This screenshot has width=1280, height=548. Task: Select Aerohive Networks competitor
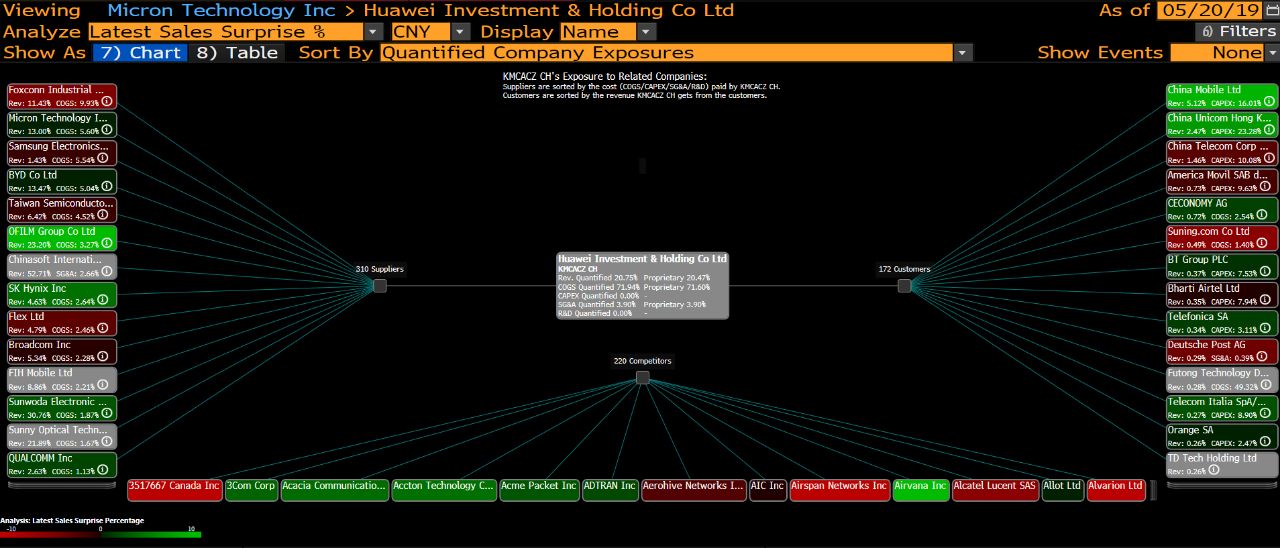694,490
